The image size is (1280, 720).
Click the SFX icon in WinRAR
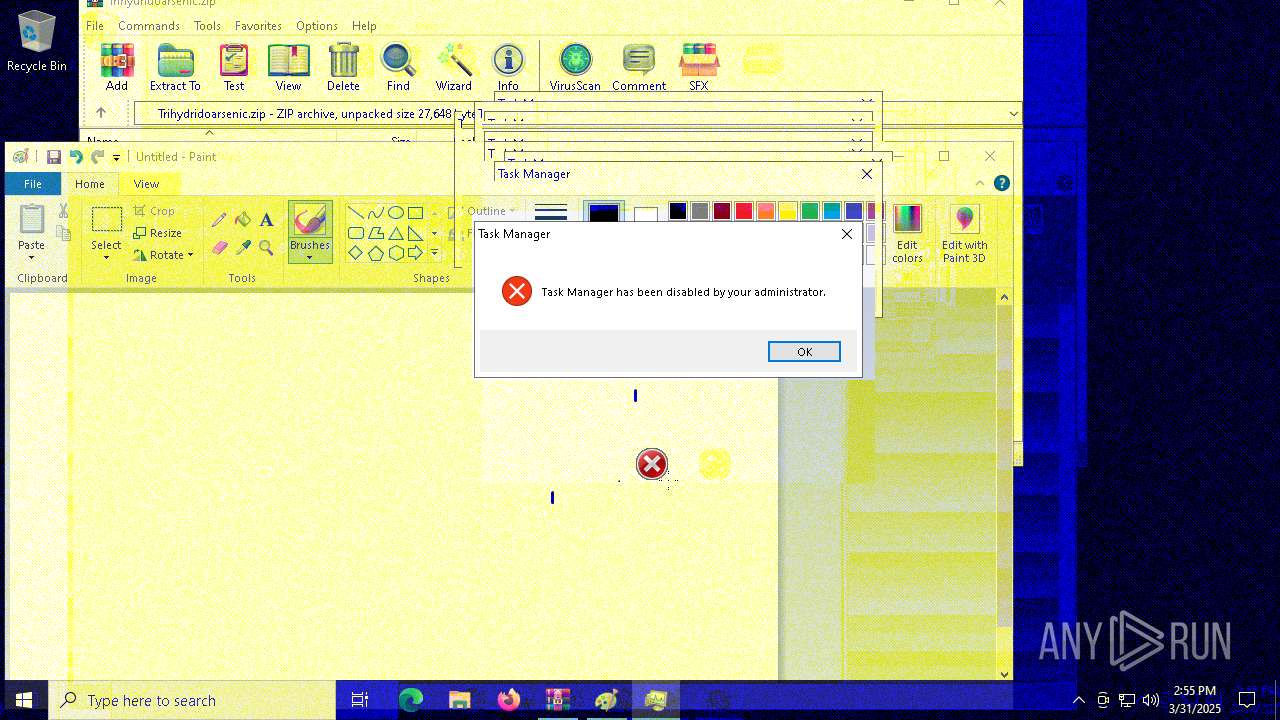coord(699,68)
